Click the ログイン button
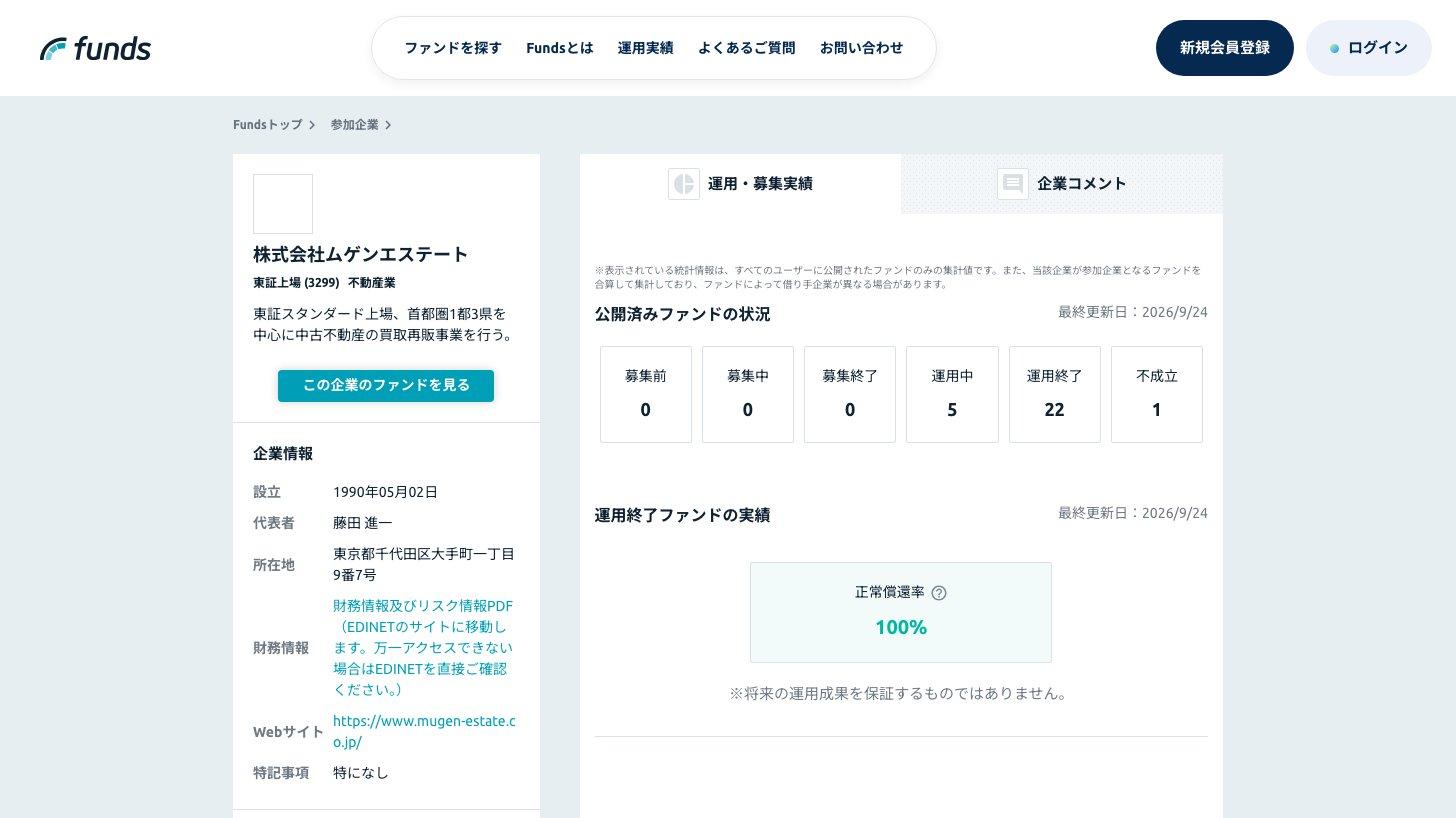This screenshot has width=1456, height=818. (x=1369, y=48)
